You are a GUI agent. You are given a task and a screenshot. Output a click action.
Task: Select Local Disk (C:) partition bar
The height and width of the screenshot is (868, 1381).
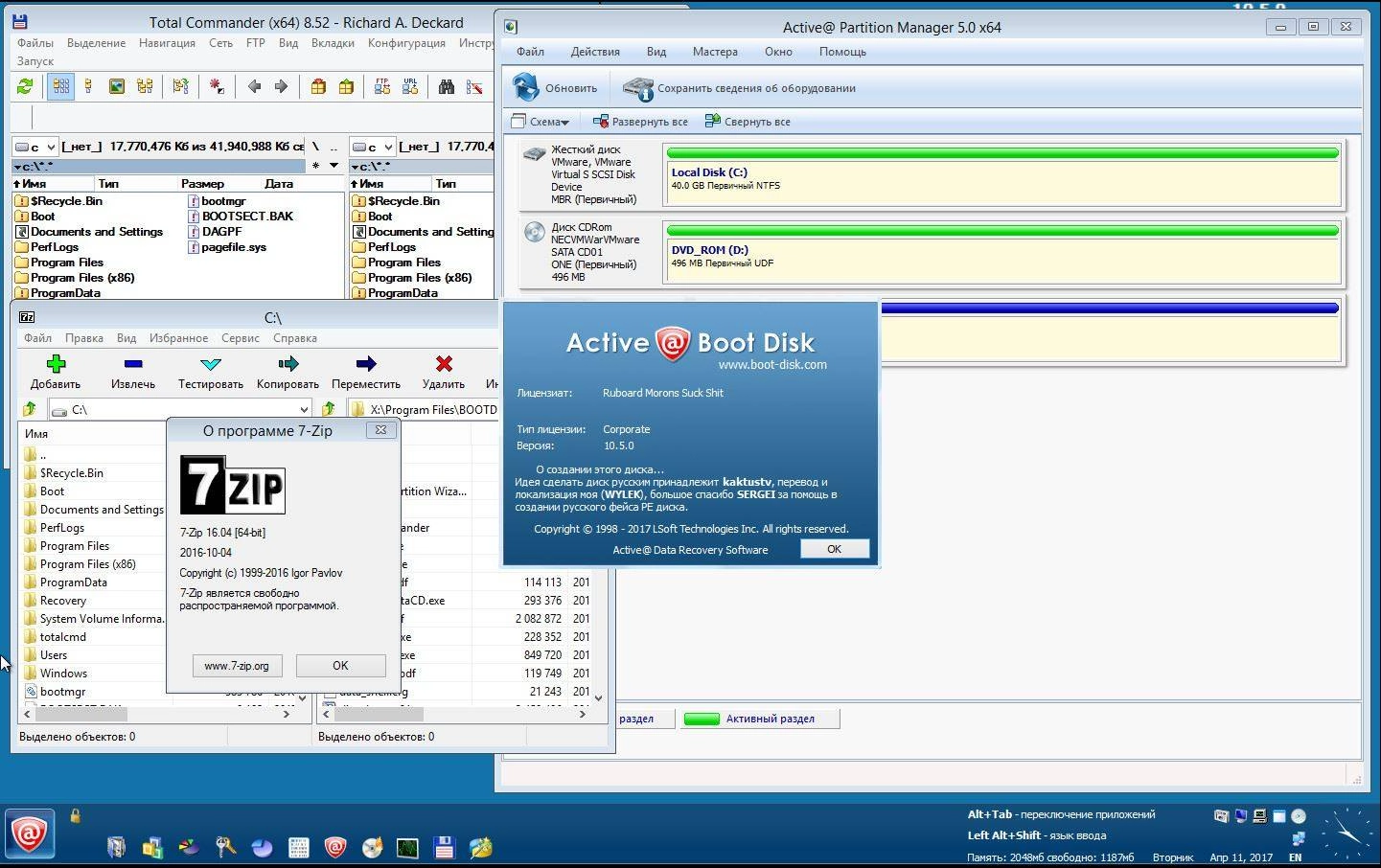(x=1002, y=173)
